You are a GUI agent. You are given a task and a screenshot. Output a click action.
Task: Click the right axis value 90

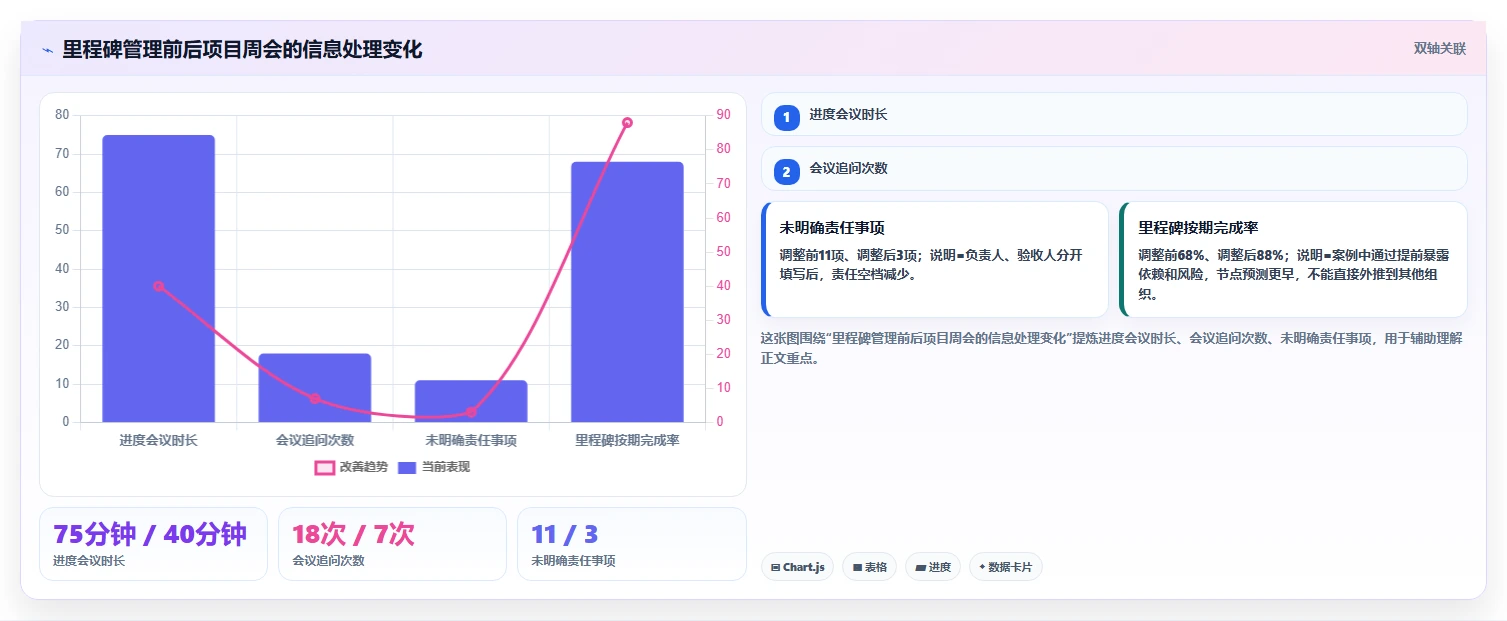(723, 115)
